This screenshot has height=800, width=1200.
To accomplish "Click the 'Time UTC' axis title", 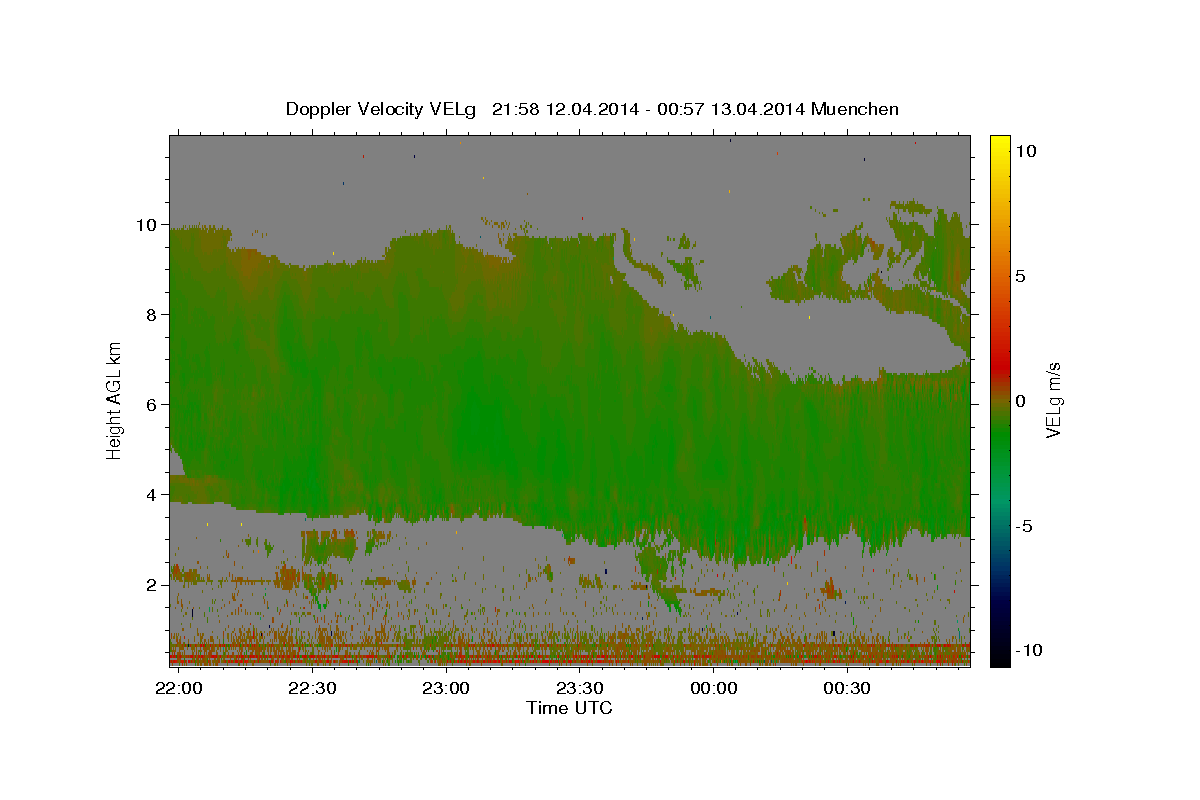I will 569,708.
